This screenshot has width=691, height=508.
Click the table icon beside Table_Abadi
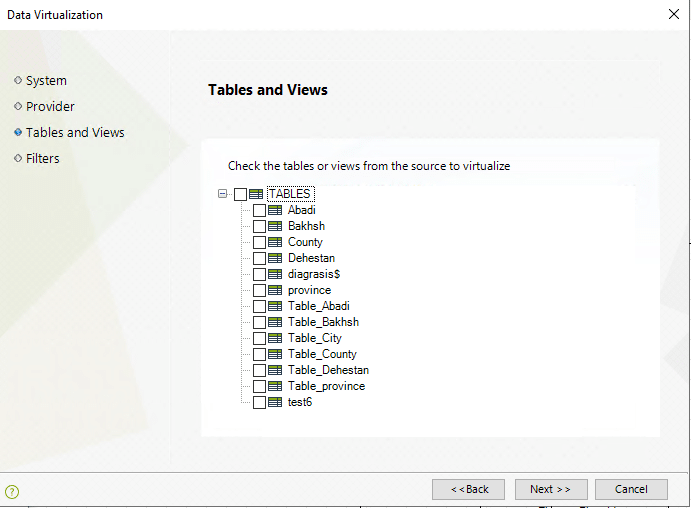275,306
